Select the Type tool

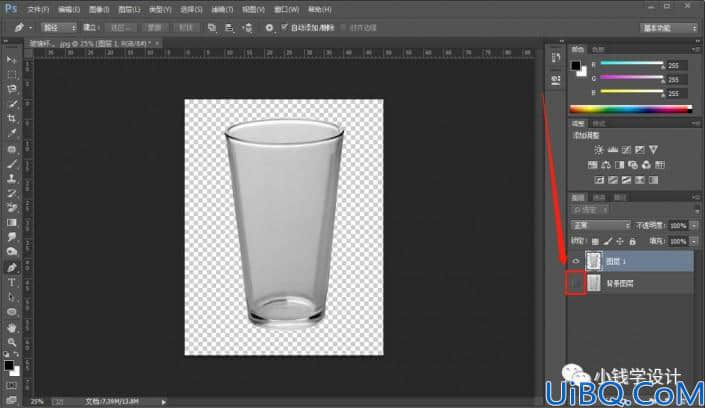point(12,282)
